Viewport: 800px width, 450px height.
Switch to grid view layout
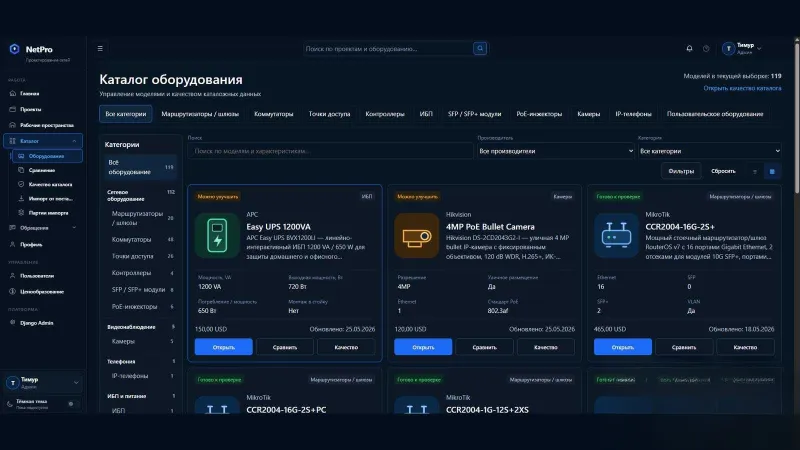point(772,171)
